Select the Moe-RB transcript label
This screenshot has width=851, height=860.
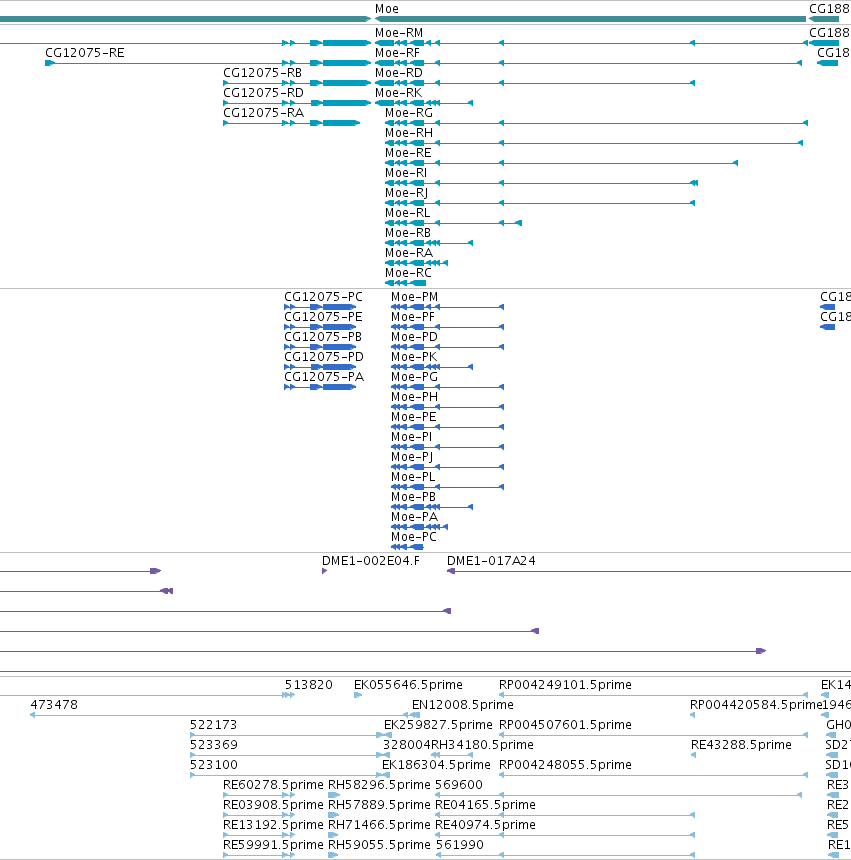[408, 233]
